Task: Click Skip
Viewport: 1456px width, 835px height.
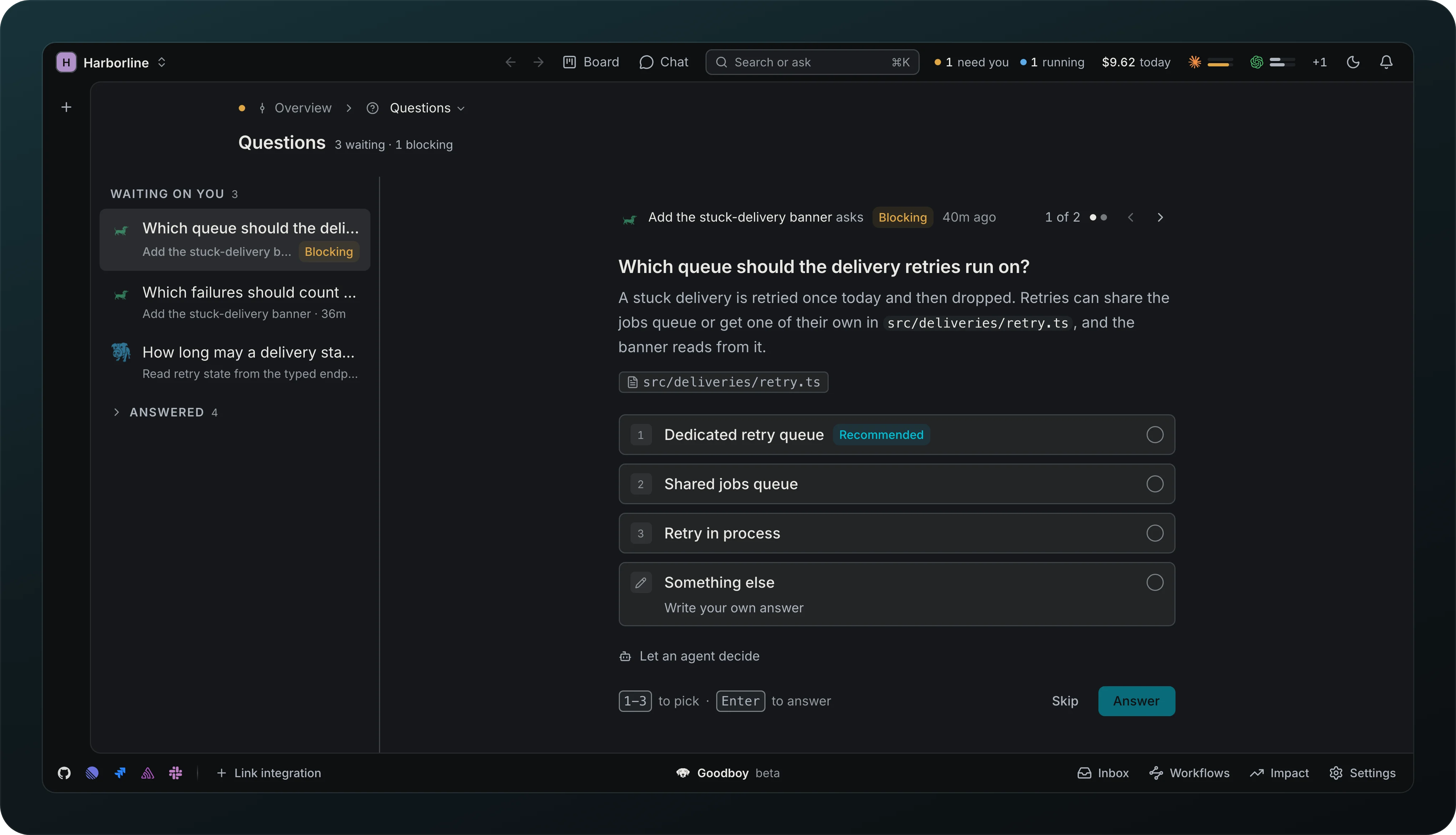Action: click(1065, 701)
